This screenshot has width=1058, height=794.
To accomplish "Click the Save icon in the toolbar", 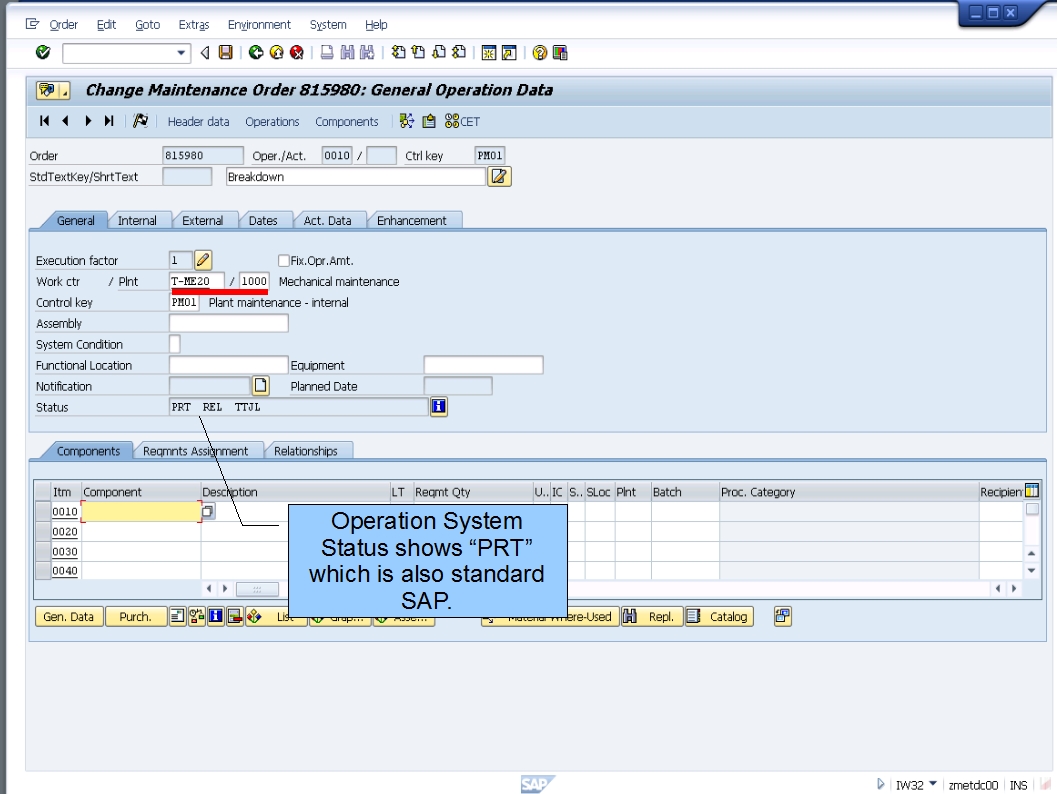I will (228, 52).
